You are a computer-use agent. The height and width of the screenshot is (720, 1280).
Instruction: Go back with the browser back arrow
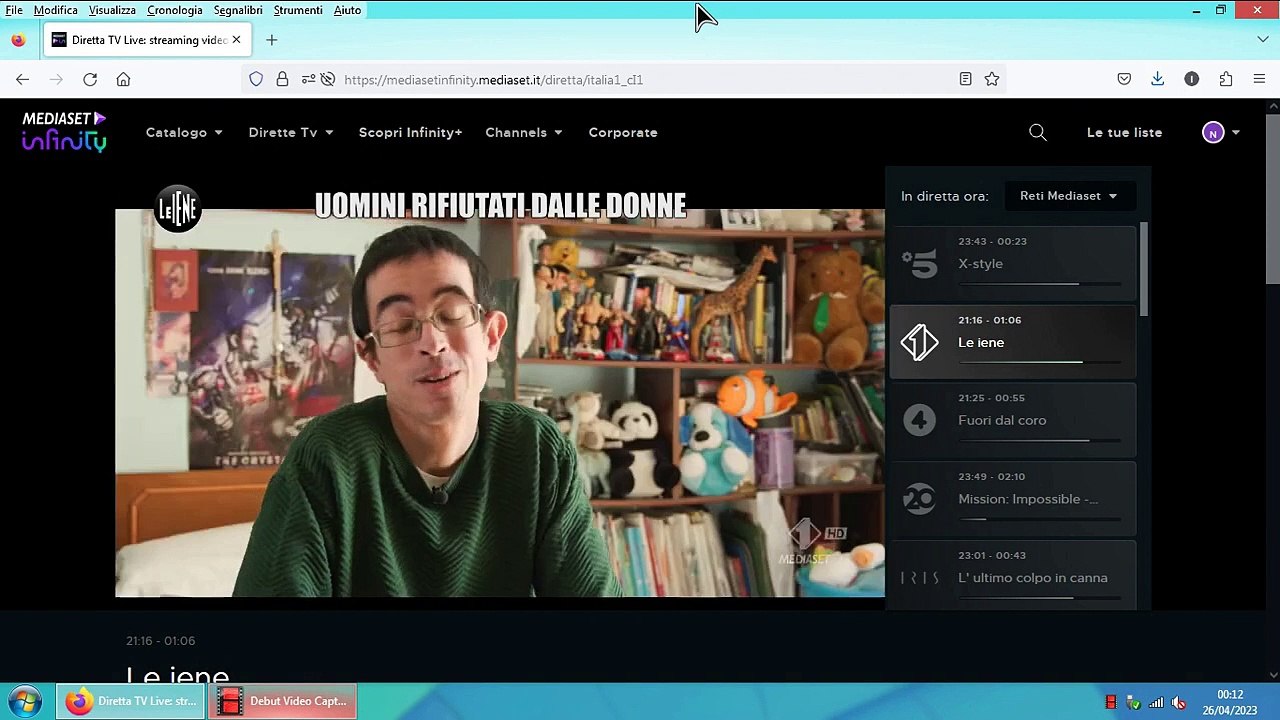tap(22, 79)
